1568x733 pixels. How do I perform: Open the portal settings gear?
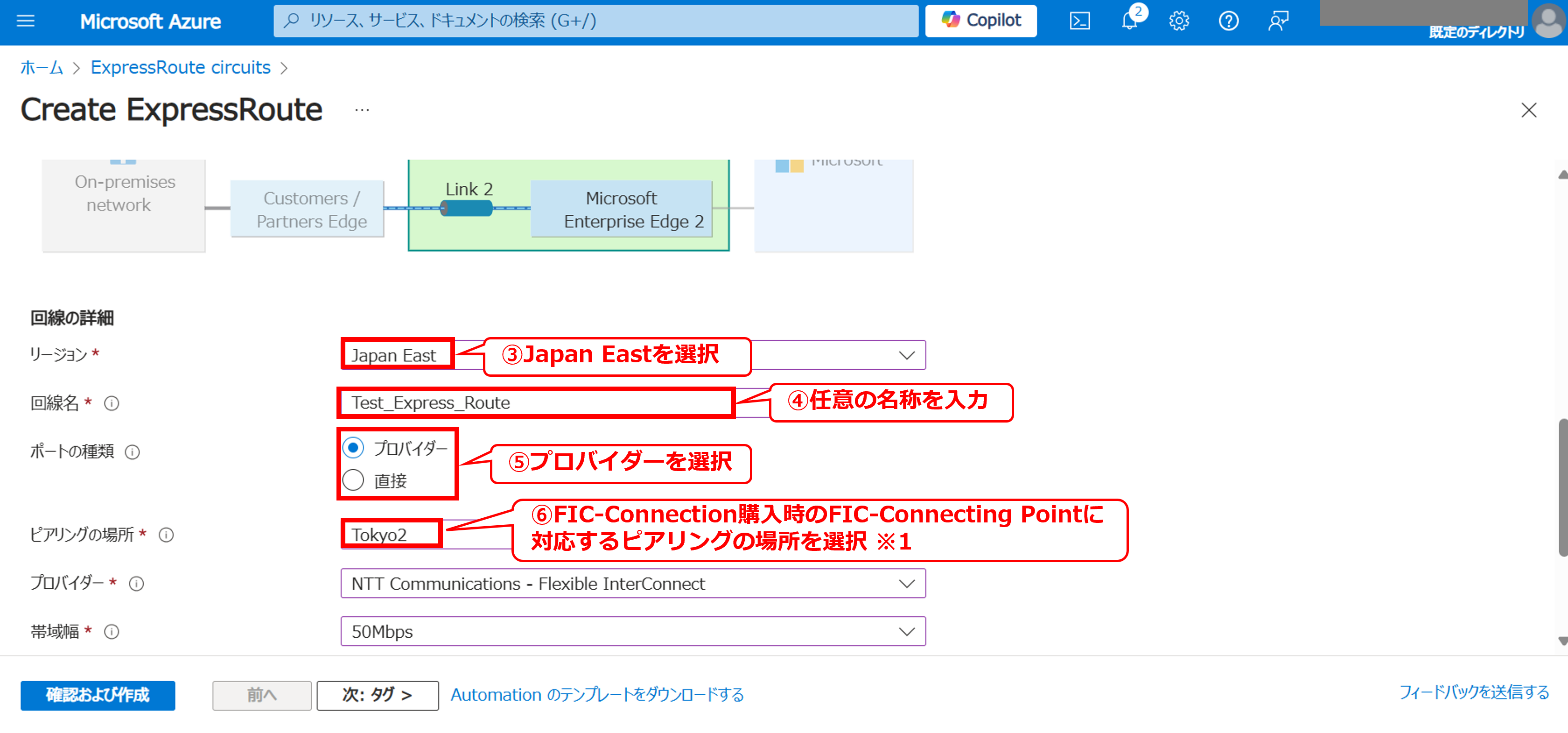[1178, 21]
